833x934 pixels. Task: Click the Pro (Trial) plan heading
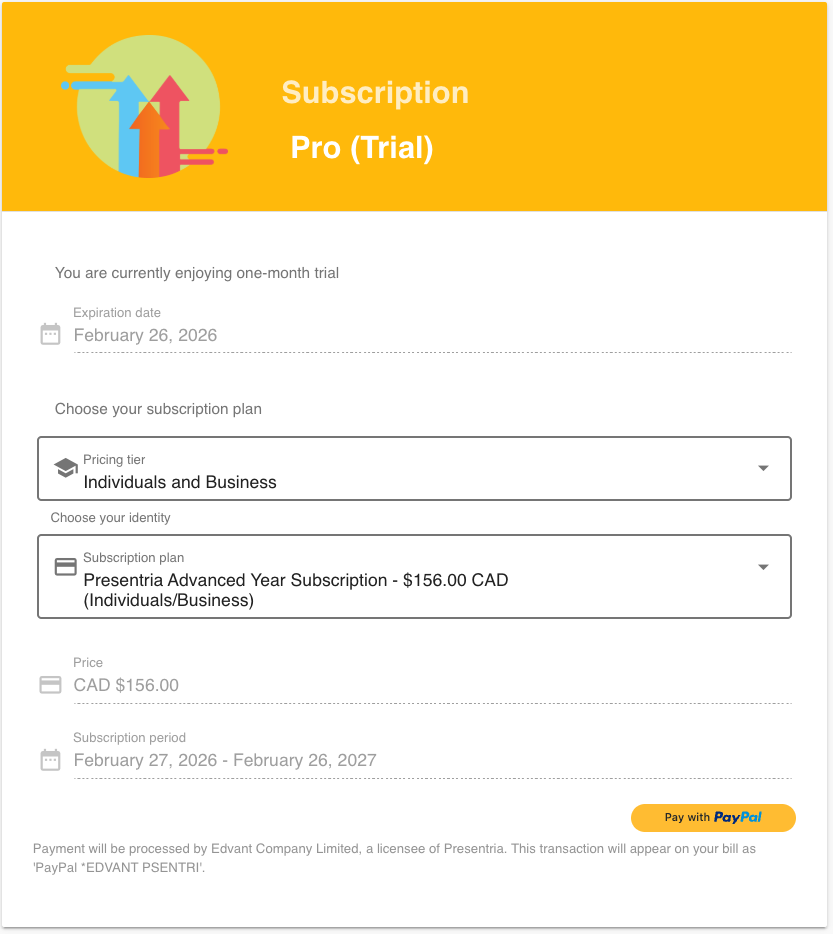pyautogui.click(x=362, y=148)
